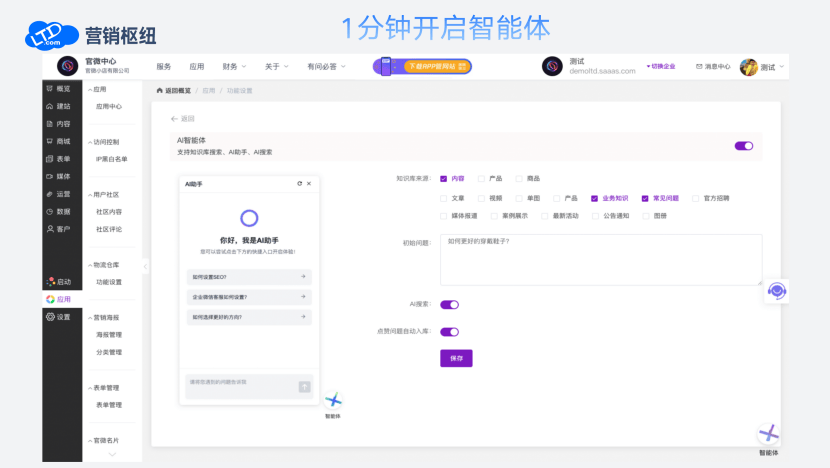The image size is (830, 468).
Task: Open 消息中心 envelope icon
Action: pyautogui.click(x=700, y=67)
